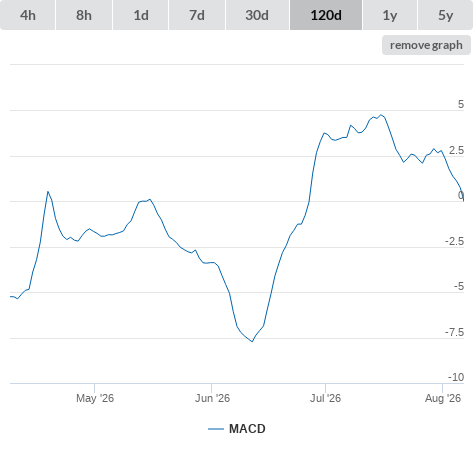Click the 5 y-axis value label
Viewport: 474px width, 455px height.
point(461,104)
